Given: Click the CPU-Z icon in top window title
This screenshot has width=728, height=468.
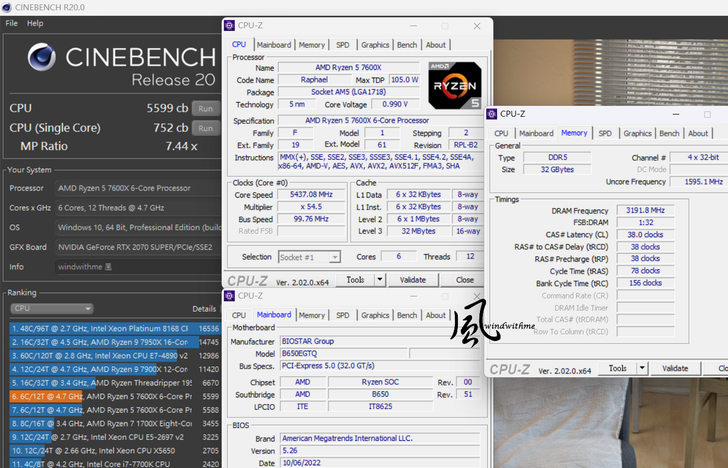Looking at the screenshot, I should (231, 27).
